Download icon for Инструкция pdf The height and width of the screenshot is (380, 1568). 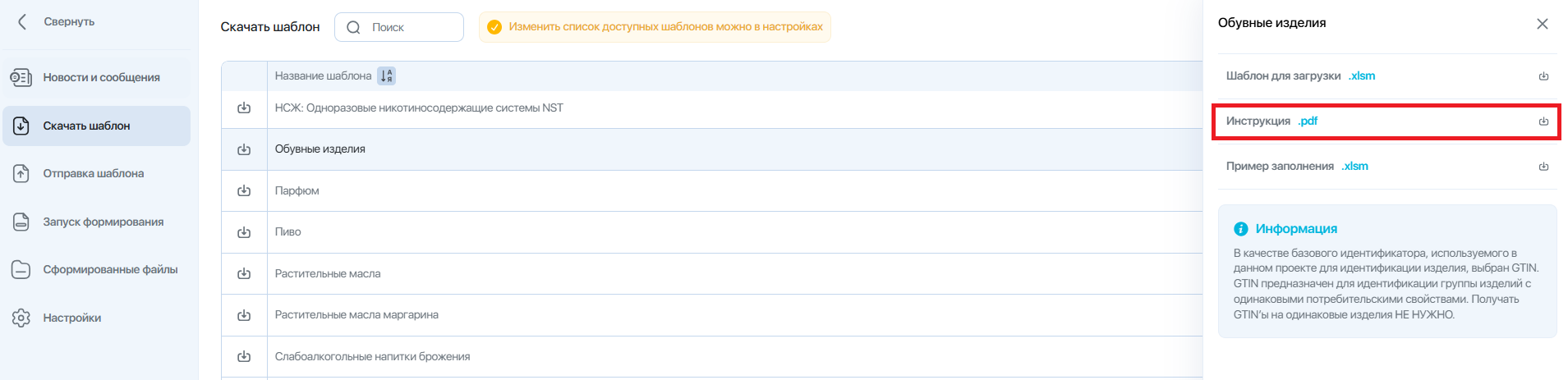(1543, 121)
